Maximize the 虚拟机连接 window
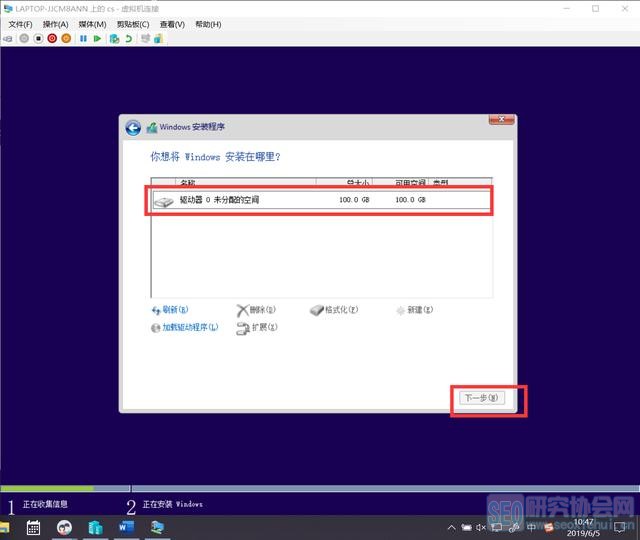The height and width of the screenshot is (540, 640). [x=596, y=9]
